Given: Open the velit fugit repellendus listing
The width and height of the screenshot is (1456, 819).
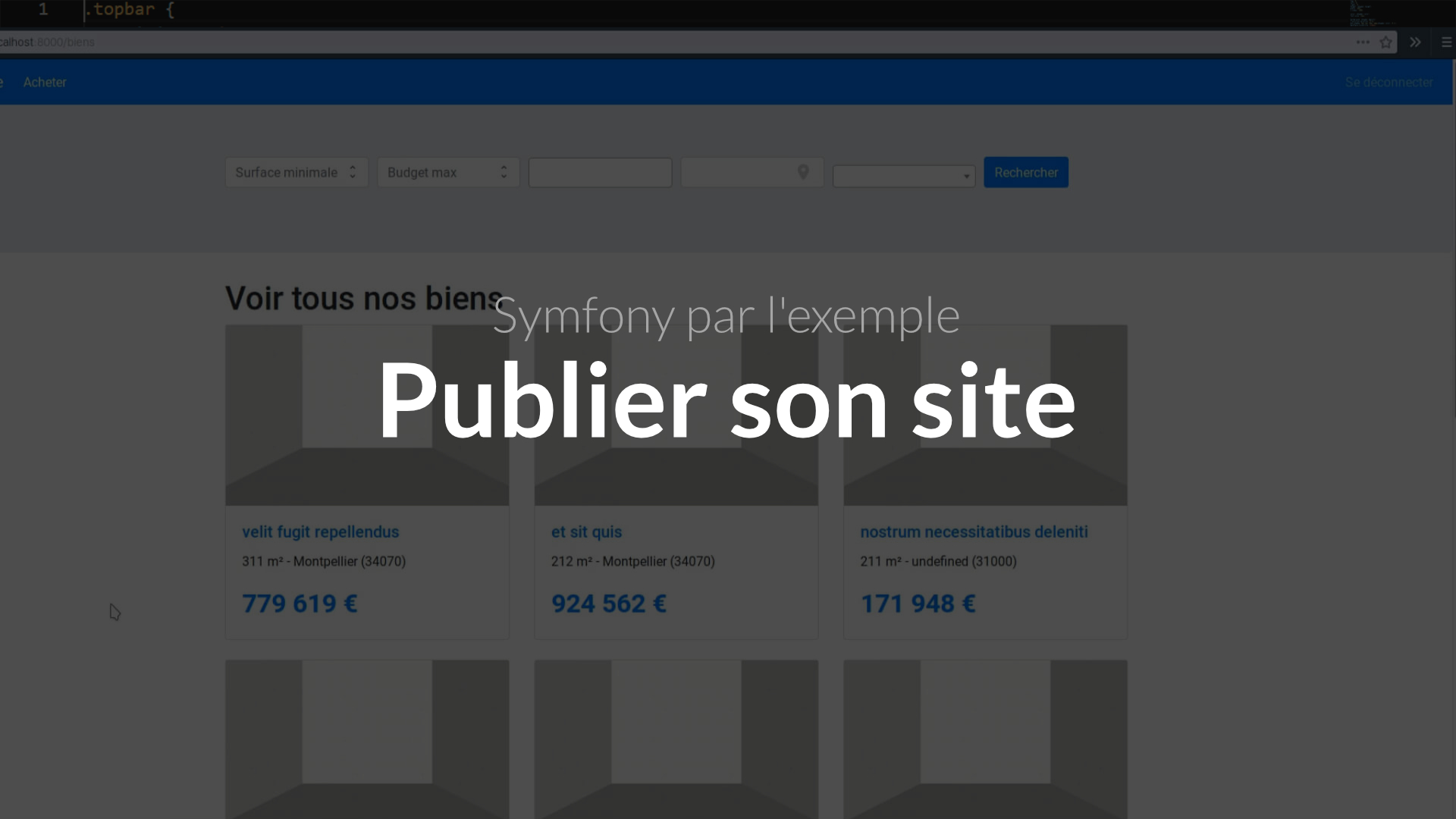Looking at the screenshot, I should (x=320, y=532).
